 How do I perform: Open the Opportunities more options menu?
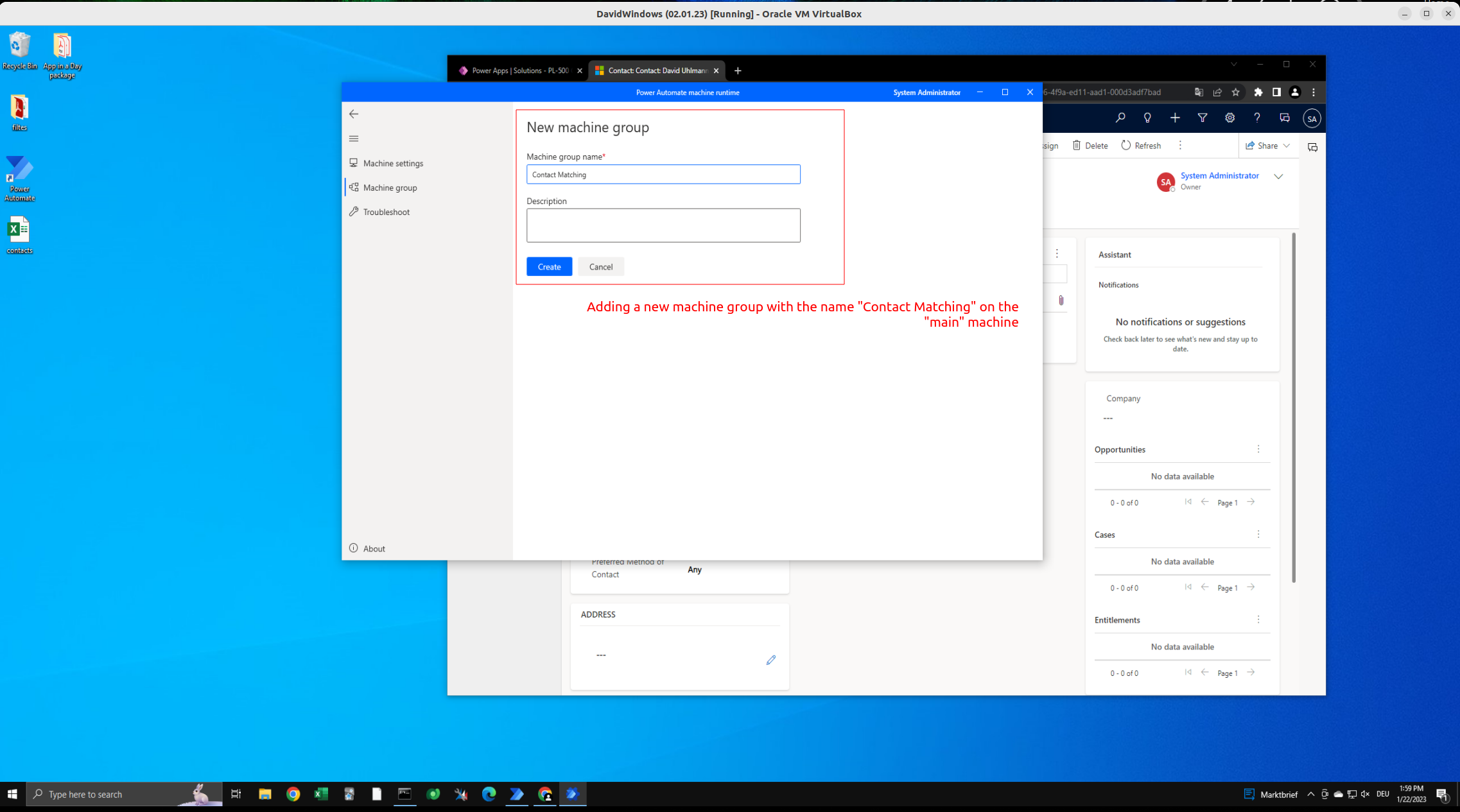(x=1258, y=449)
